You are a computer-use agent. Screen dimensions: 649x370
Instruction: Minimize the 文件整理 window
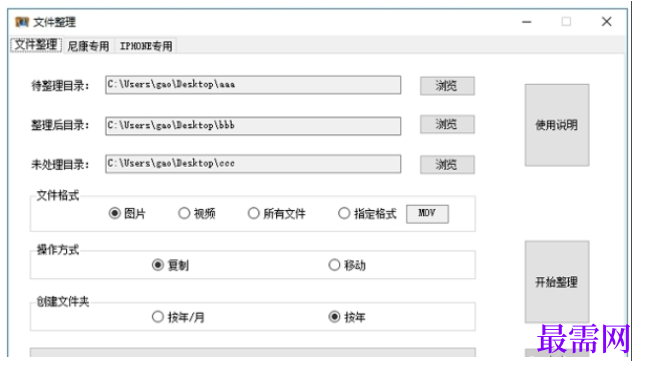526,22
